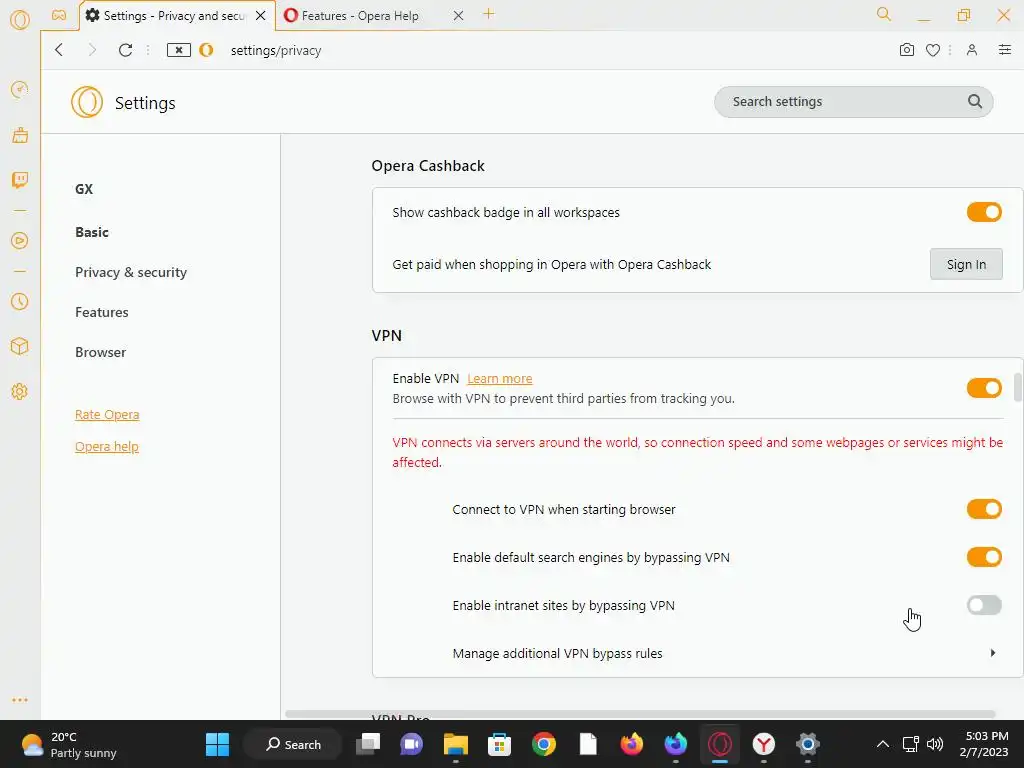1024x768 pixels.
Task: Click Learn more link next to Enable VPN
Action: [x=500, y=379]
